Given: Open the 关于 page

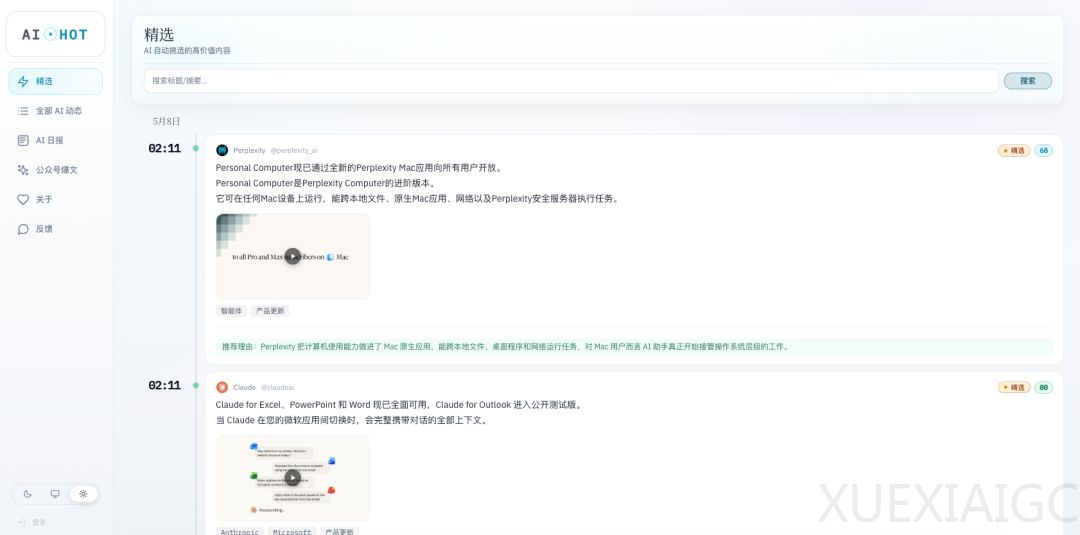Looking at the screenshot, I should 55,200.
